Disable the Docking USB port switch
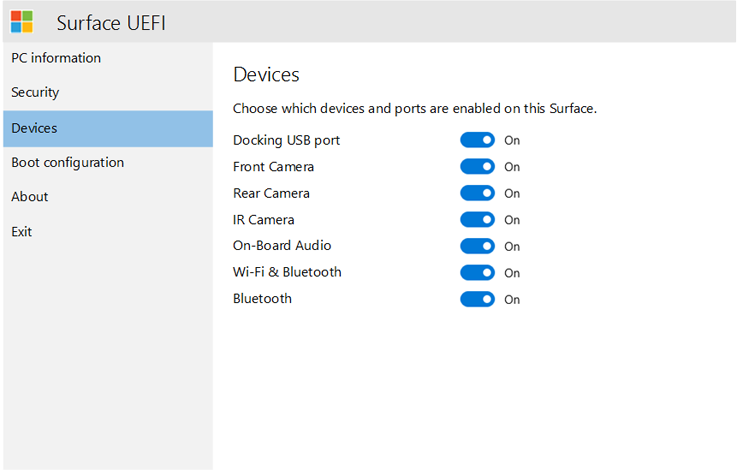 point(477,140)
